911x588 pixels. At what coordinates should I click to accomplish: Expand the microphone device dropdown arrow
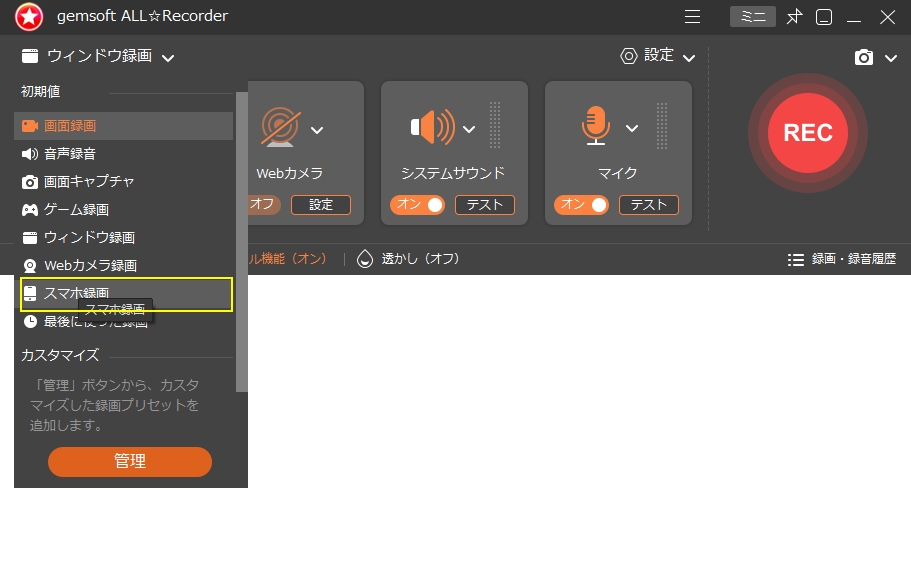click(632, 128)
